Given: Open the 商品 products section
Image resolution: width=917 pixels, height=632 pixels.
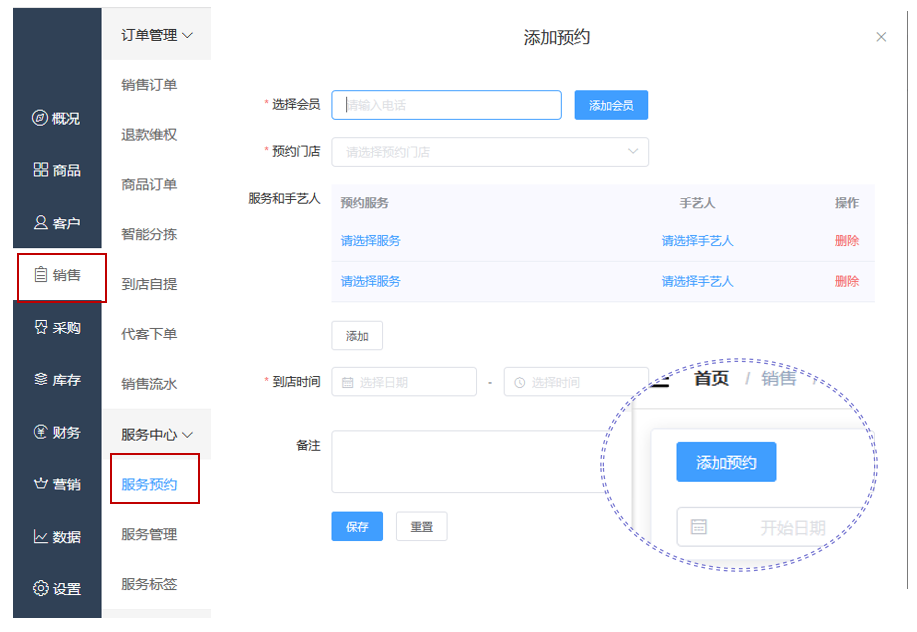Looking at the screenshot, I should [57, 170].
